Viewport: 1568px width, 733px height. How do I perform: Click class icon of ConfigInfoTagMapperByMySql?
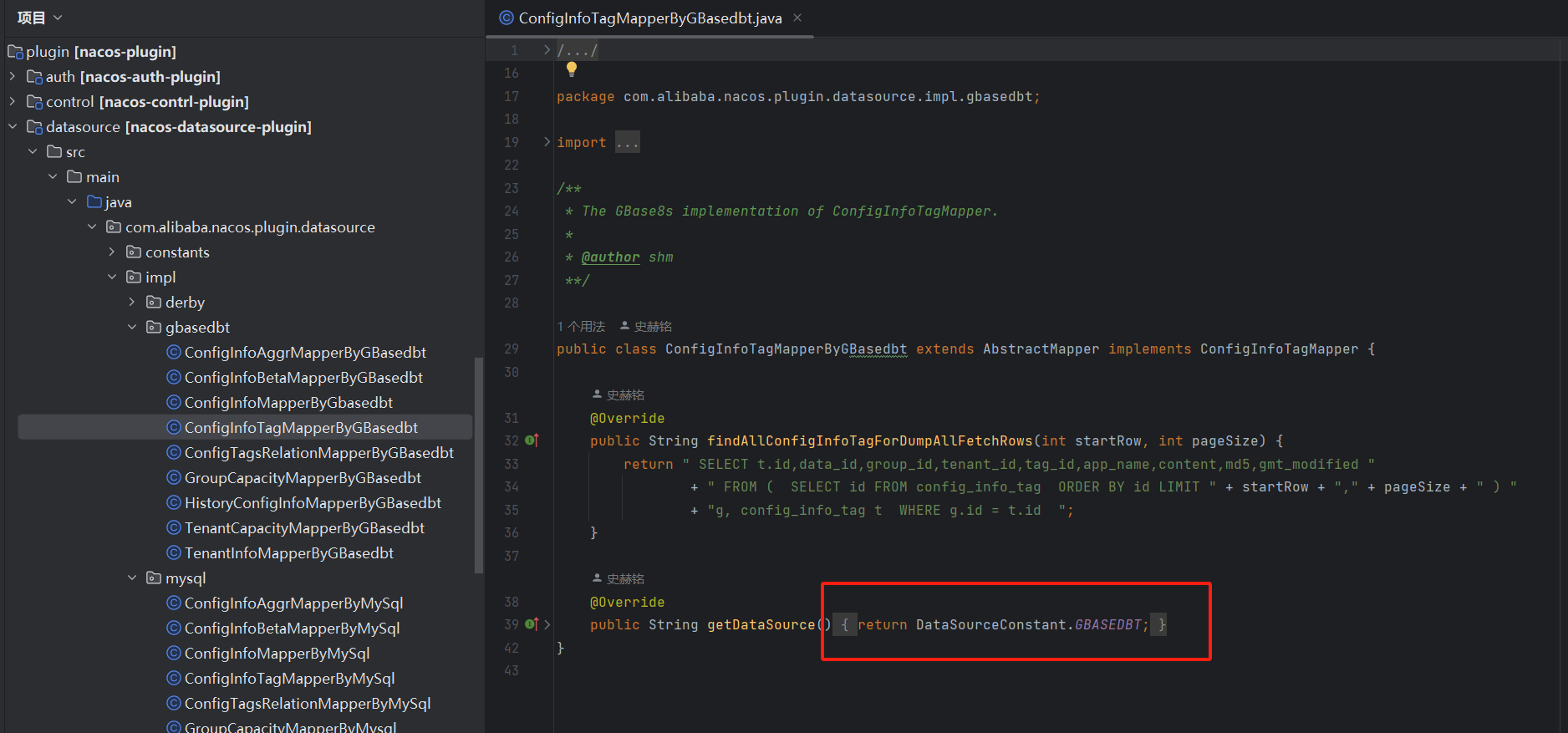pyautogui.click(x=174, y=678)
